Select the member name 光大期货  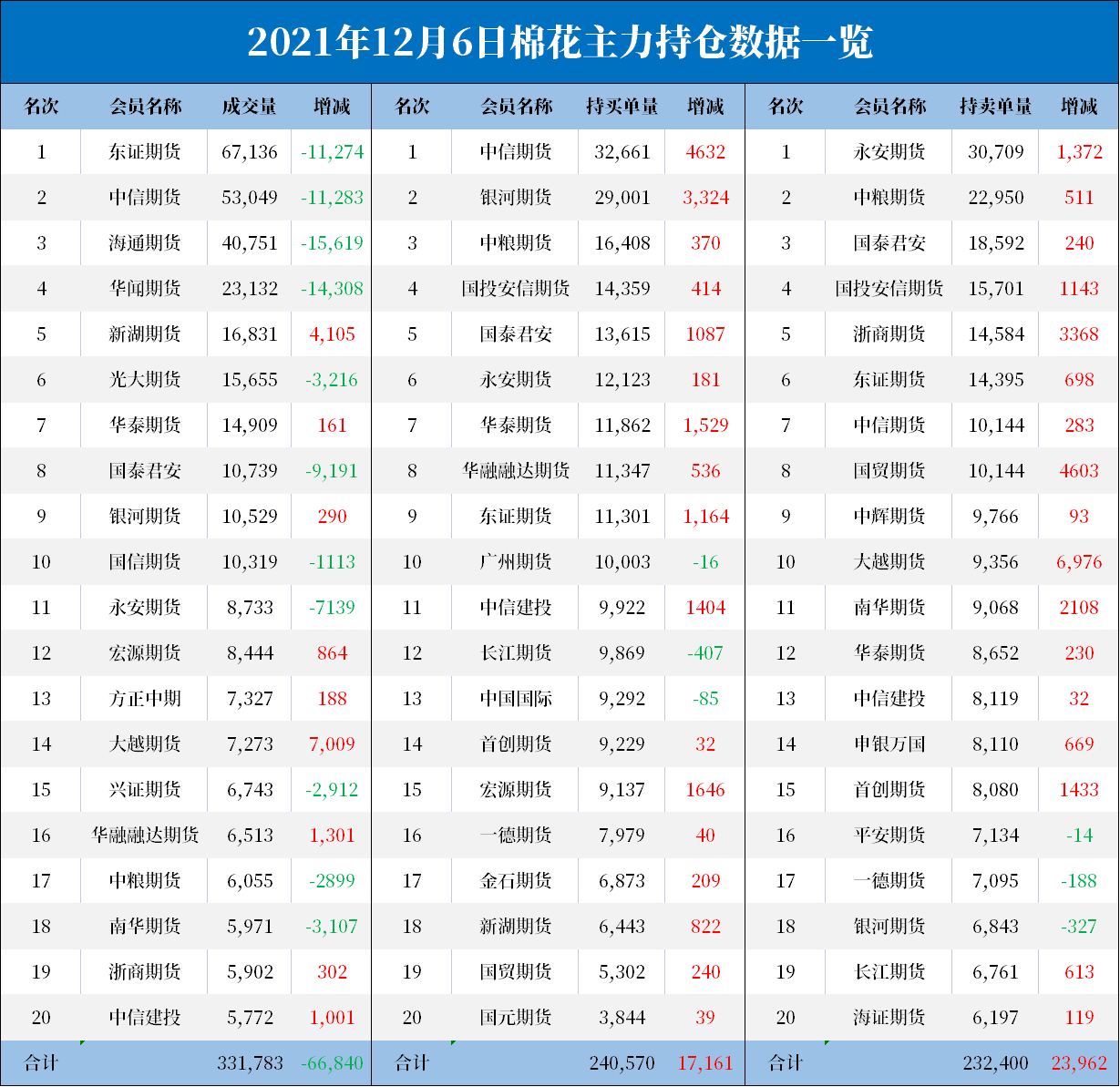pos(145,380)
